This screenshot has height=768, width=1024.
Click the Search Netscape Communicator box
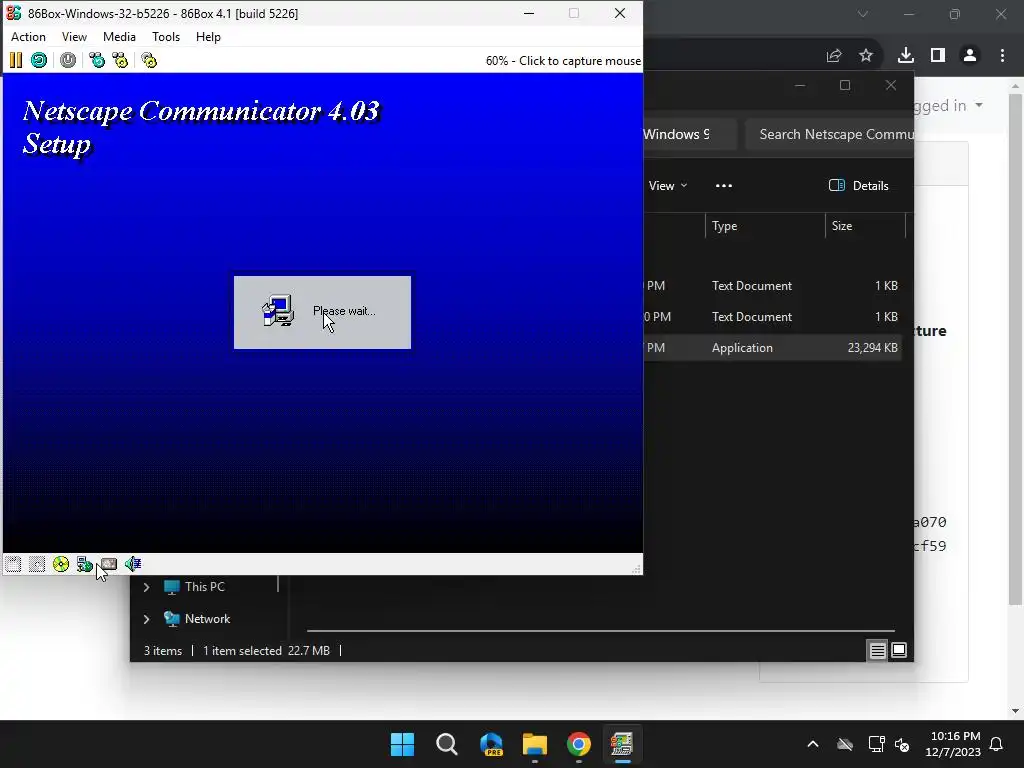830,135
